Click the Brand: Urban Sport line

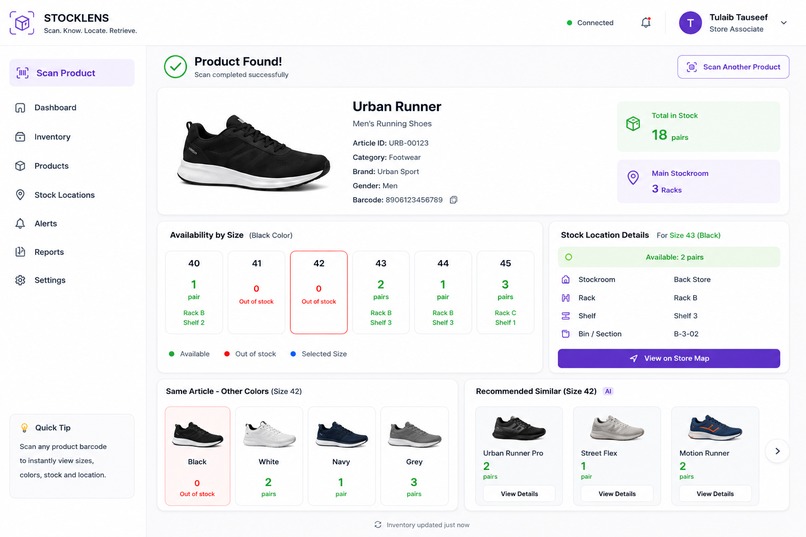(386, 172)
